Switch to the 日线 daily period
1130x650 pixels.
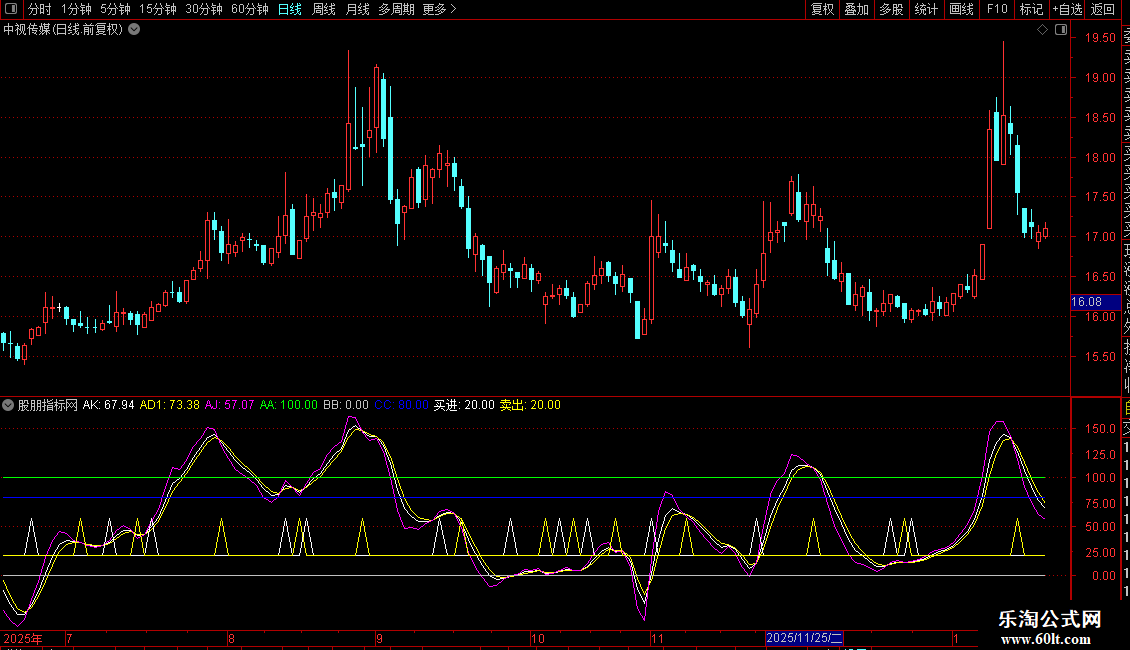click(x=290, y=9)
